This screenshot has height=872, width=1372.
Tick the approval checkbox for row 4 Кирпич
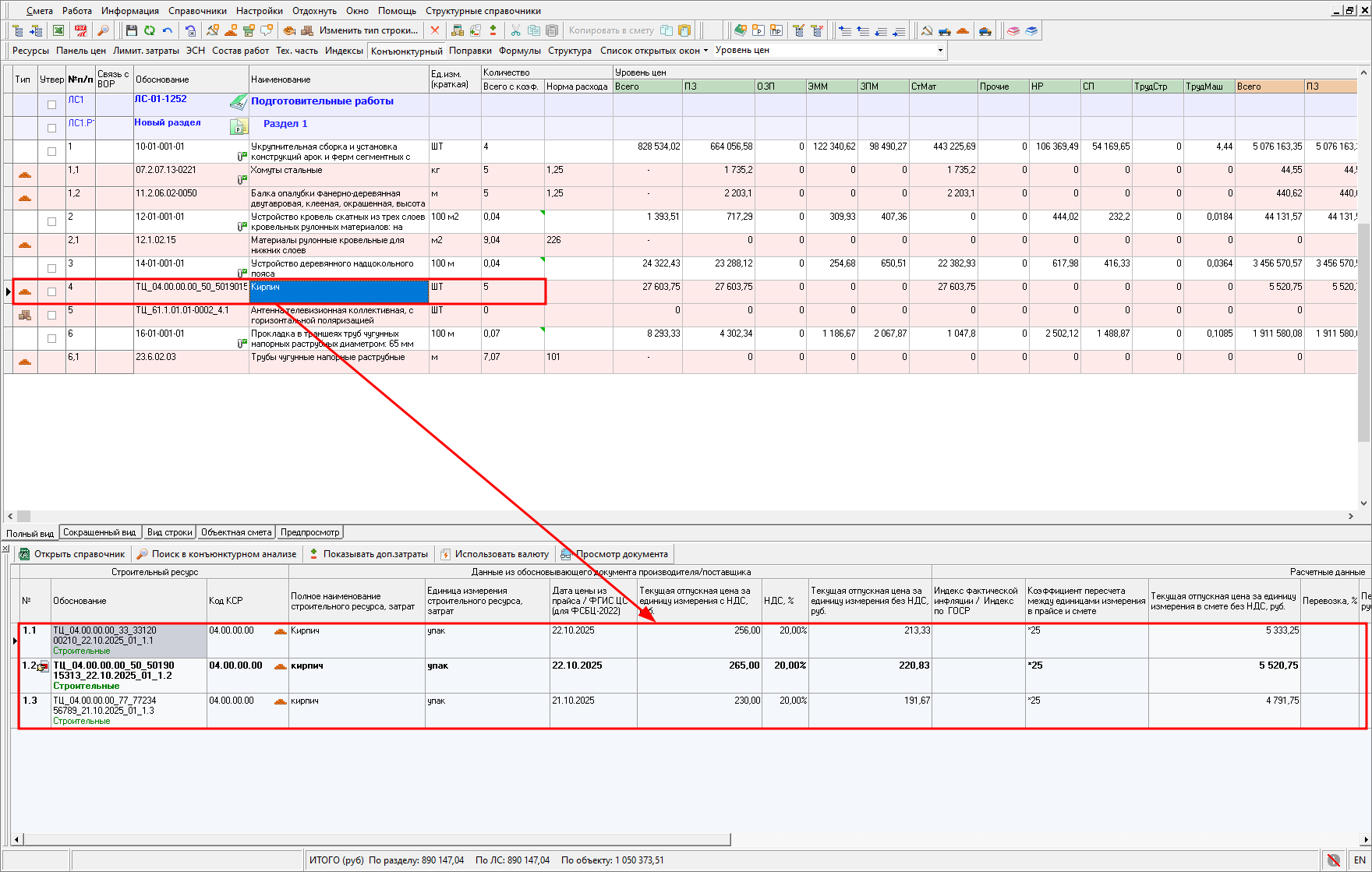pos(51,291)
